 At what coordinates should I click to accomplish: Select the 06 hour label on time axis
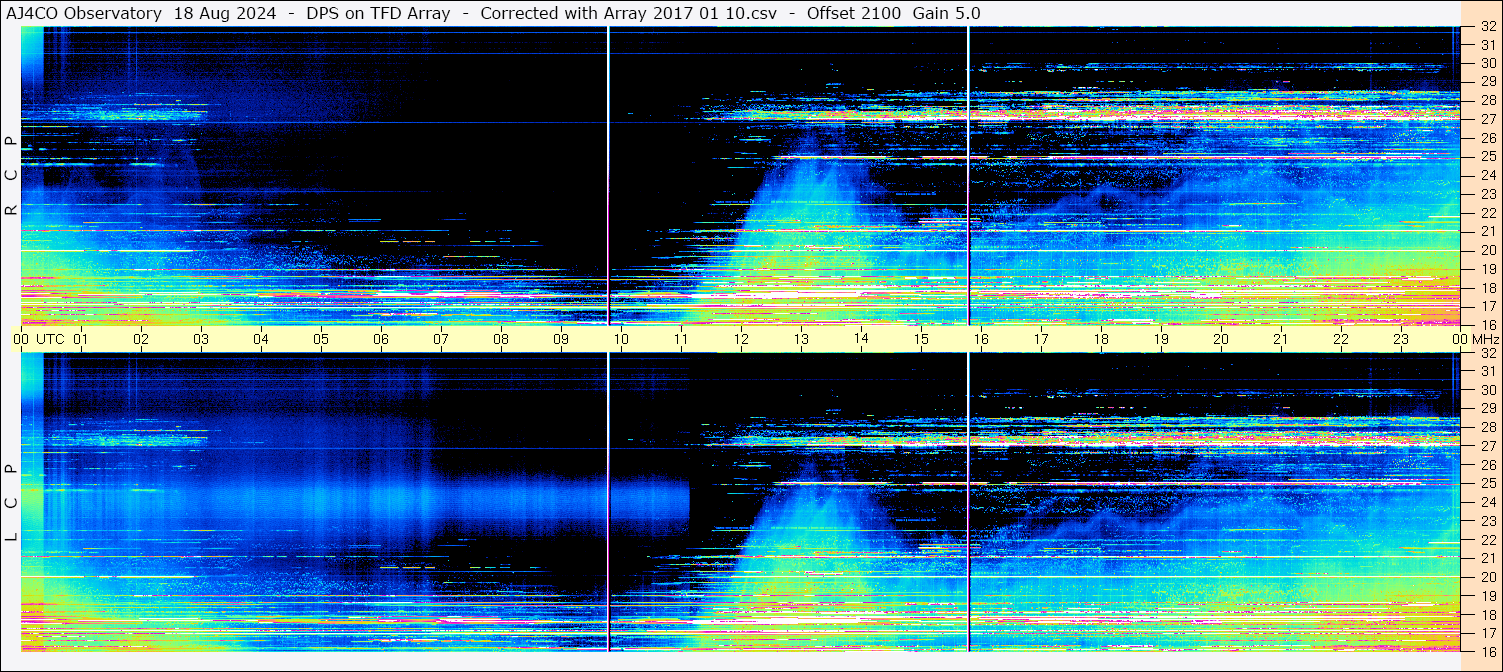[x=381, y=339]
